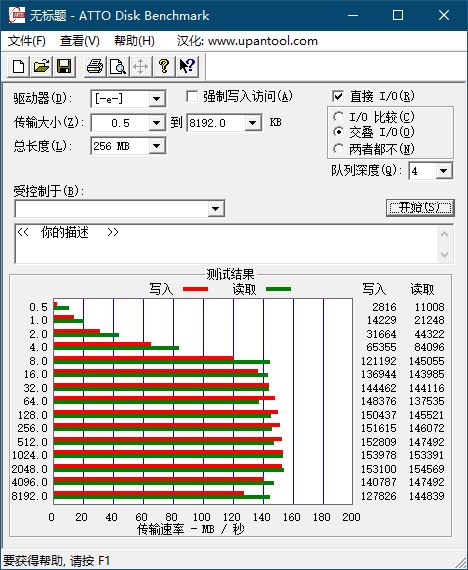Click the read value 137535
This screenshot has height=570, width=468.
427,401
